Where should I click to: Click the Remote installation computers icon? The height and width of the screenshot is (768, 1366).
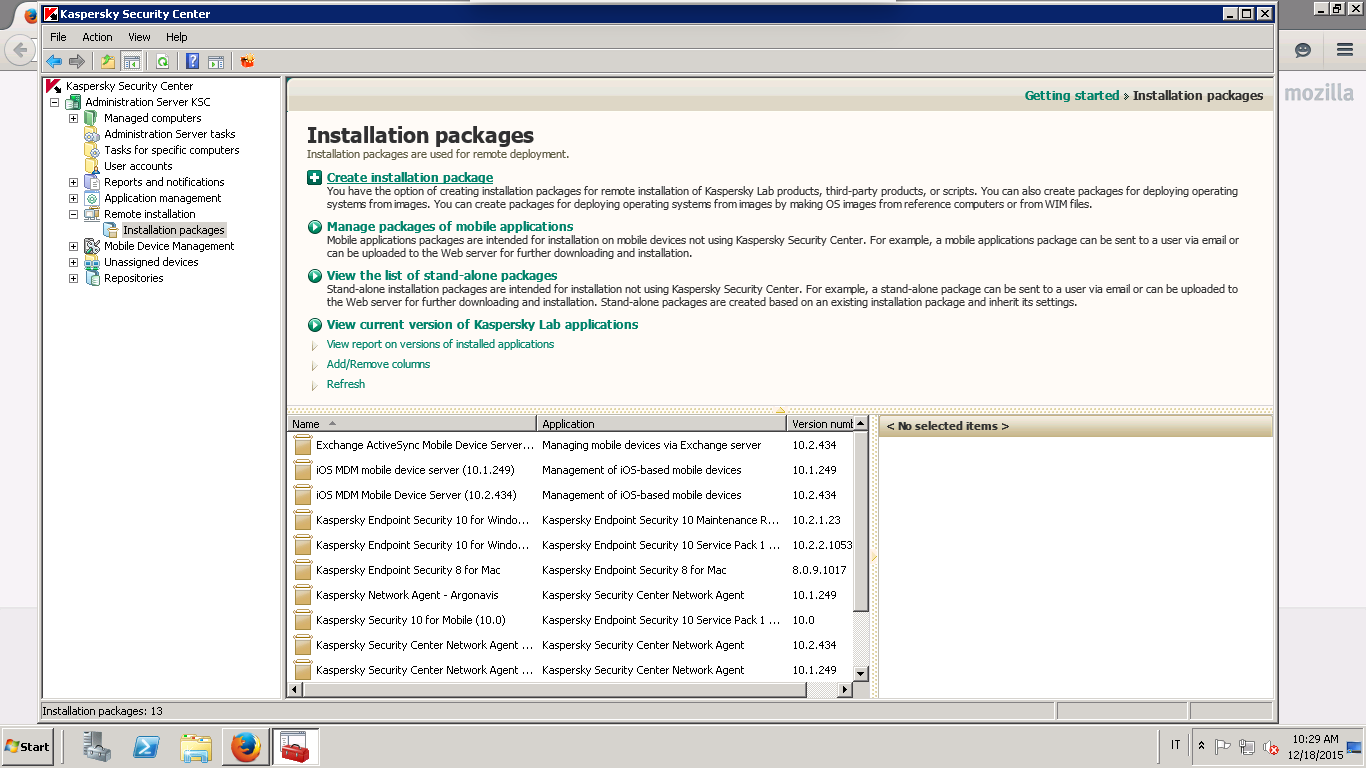pyautogui.click(x=92, y=214)
